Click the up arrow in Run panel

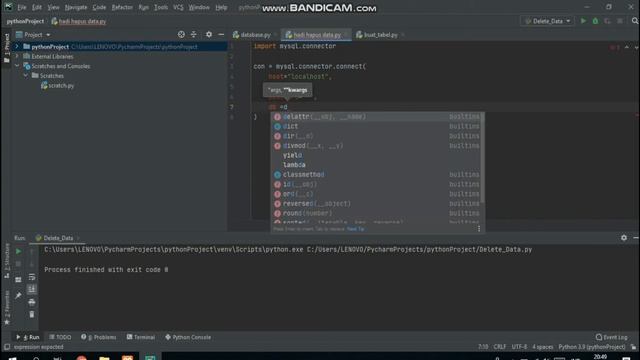pyautogui.click(x=32, y=251)
